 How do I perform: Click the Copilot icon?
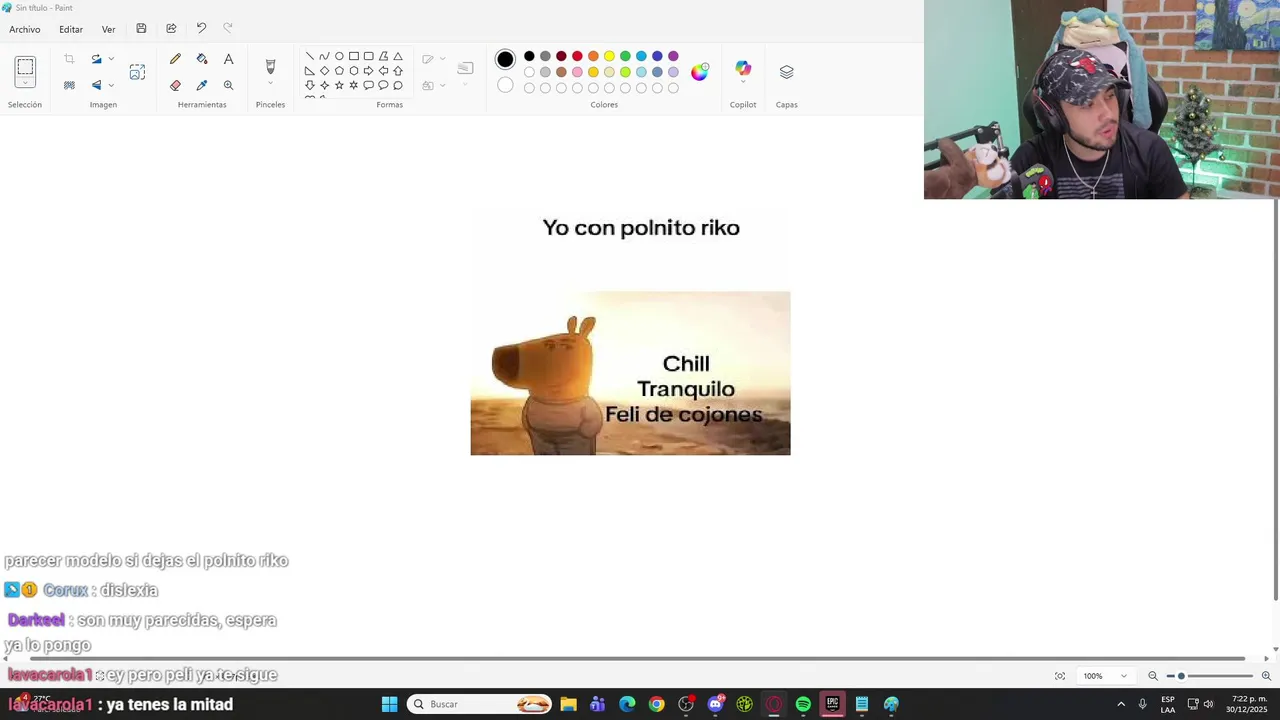[x=743, y=68]
